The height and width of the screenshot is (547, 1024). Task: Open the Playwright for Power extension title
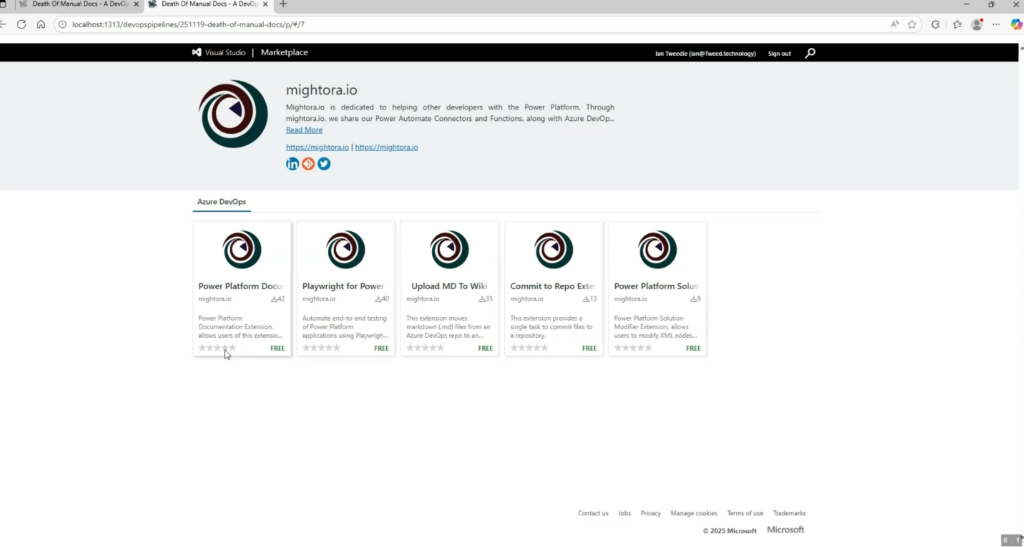click(345, 286)
